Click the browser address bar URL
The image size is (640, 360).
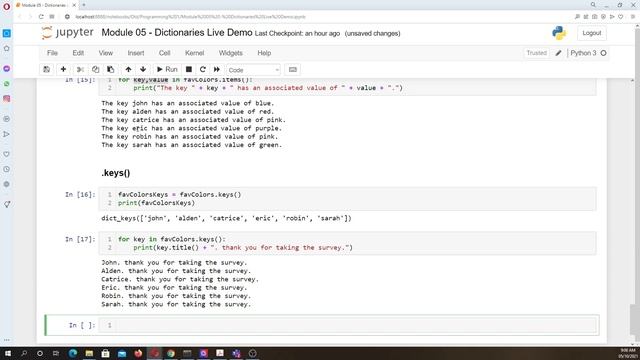pyautogui.click(x=190, y=17)
